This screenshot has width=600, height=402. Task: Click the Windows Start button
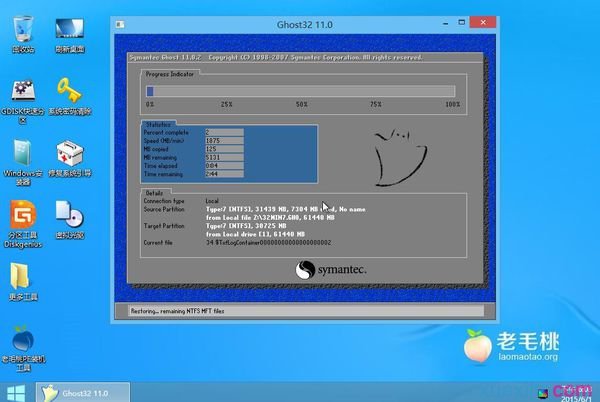[x=16, y=393]
